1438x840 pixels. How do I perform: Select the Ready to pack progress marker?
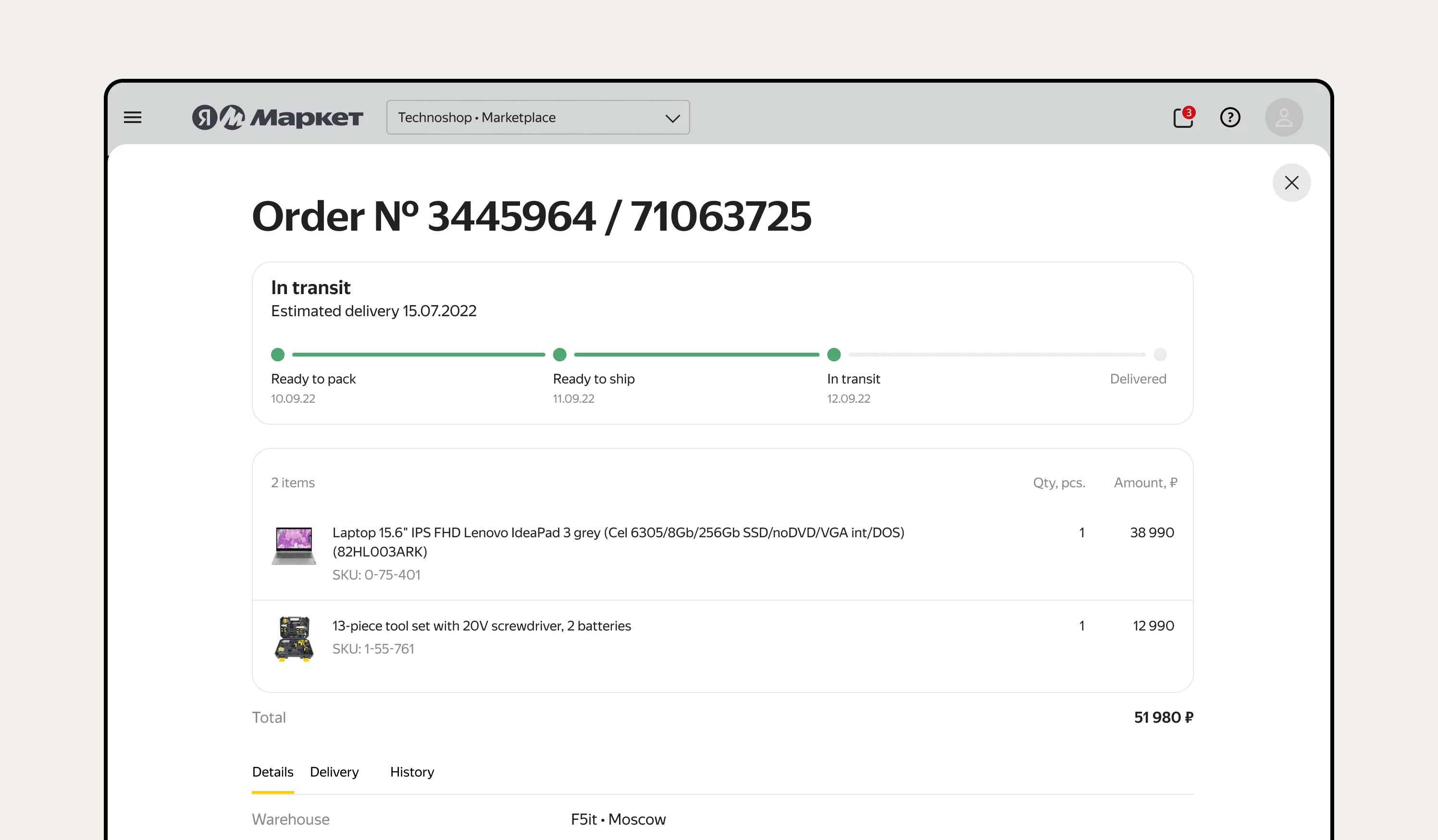[278, 355]
